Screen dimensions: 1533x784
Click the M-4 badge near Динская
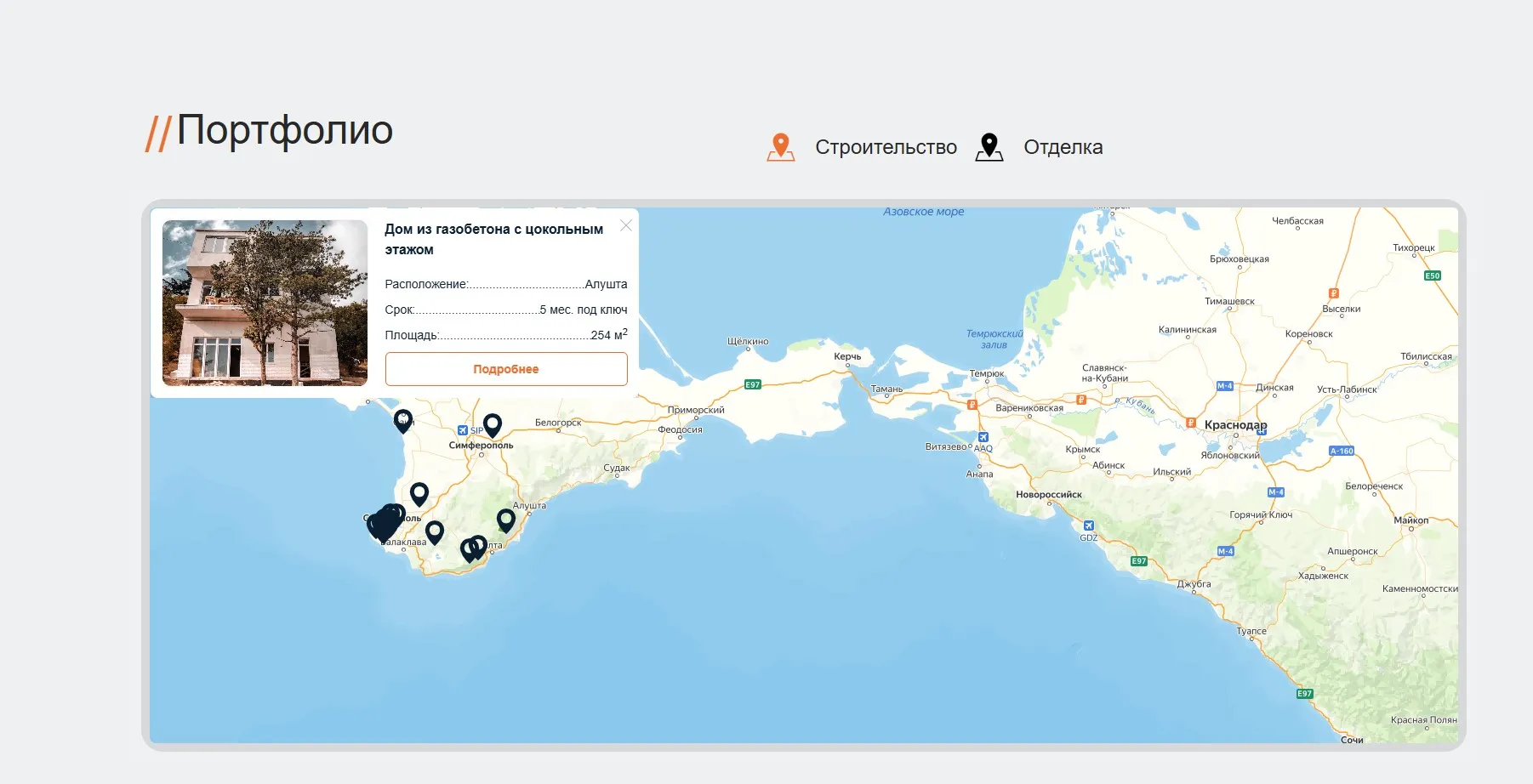coord(1225,386)
